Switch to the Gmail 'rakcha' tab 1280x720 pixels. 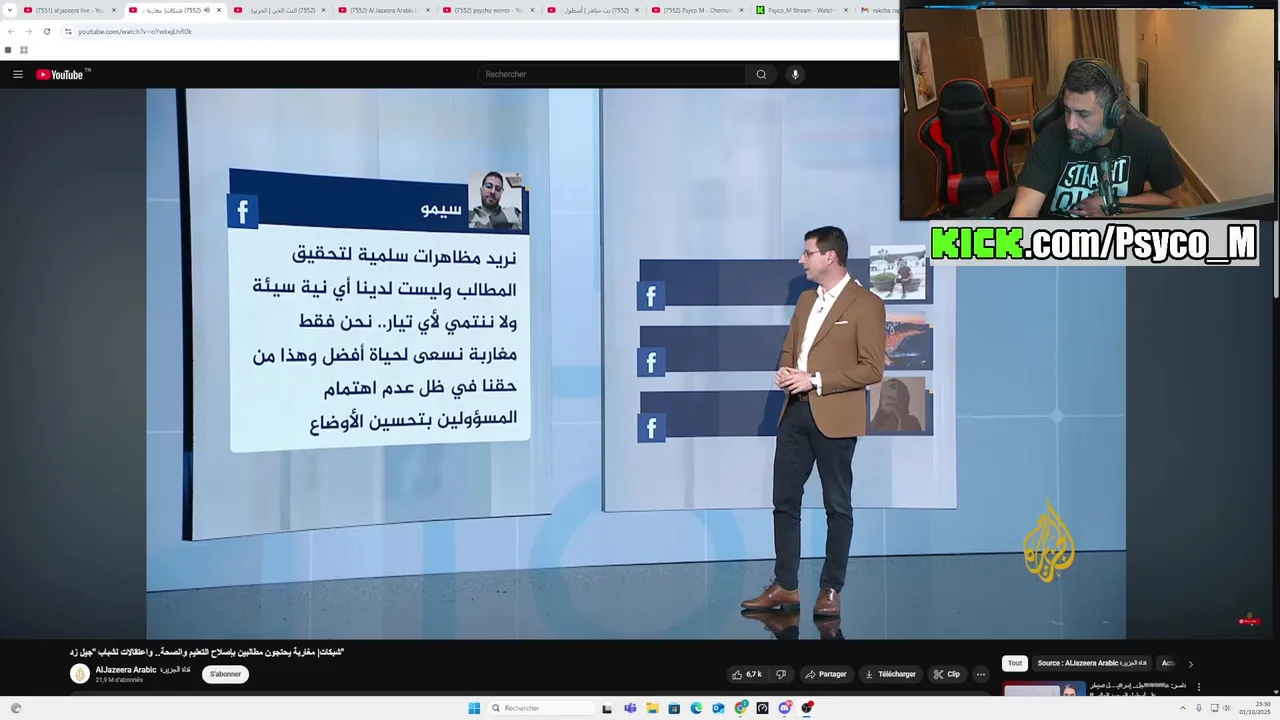coord(878,10)
